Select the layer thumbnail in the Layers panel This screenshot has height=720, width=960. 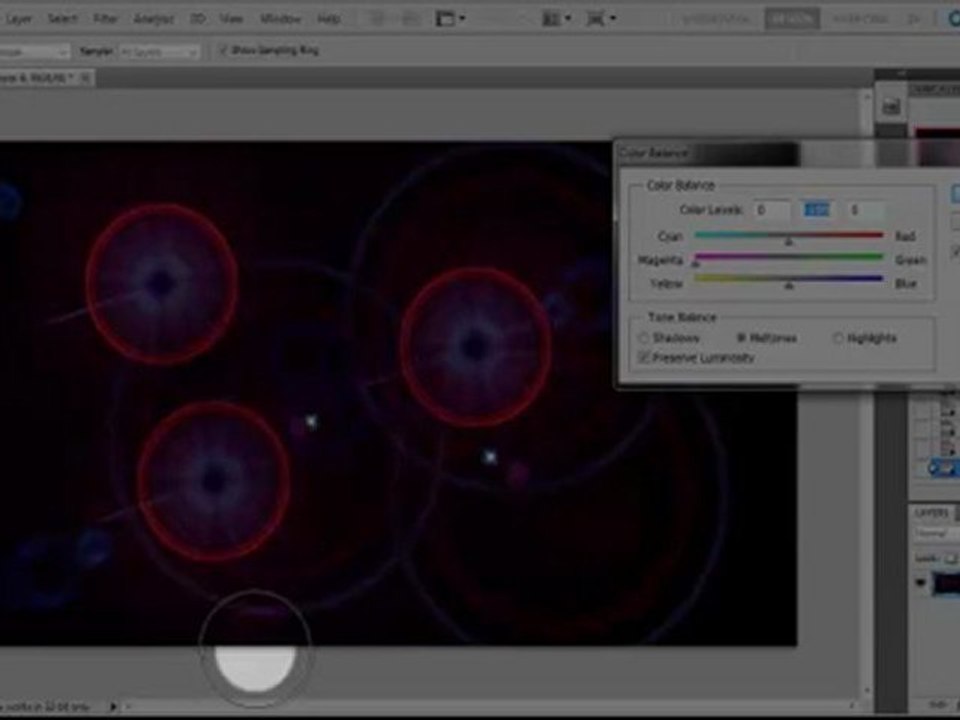click(946, 583)
